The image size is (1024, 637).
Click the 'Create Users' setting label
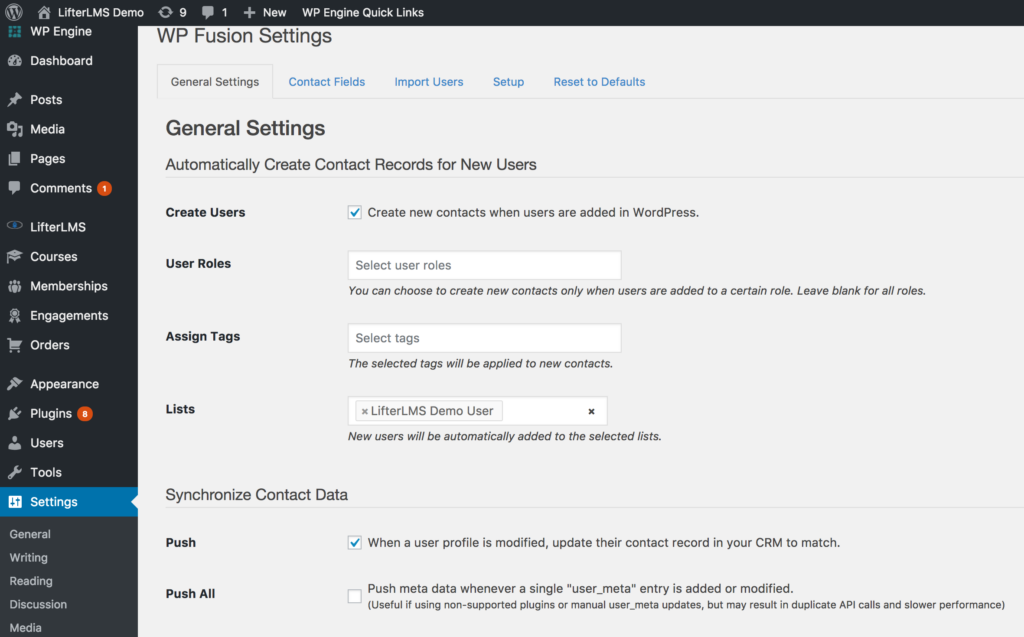(x=205, y=212)
